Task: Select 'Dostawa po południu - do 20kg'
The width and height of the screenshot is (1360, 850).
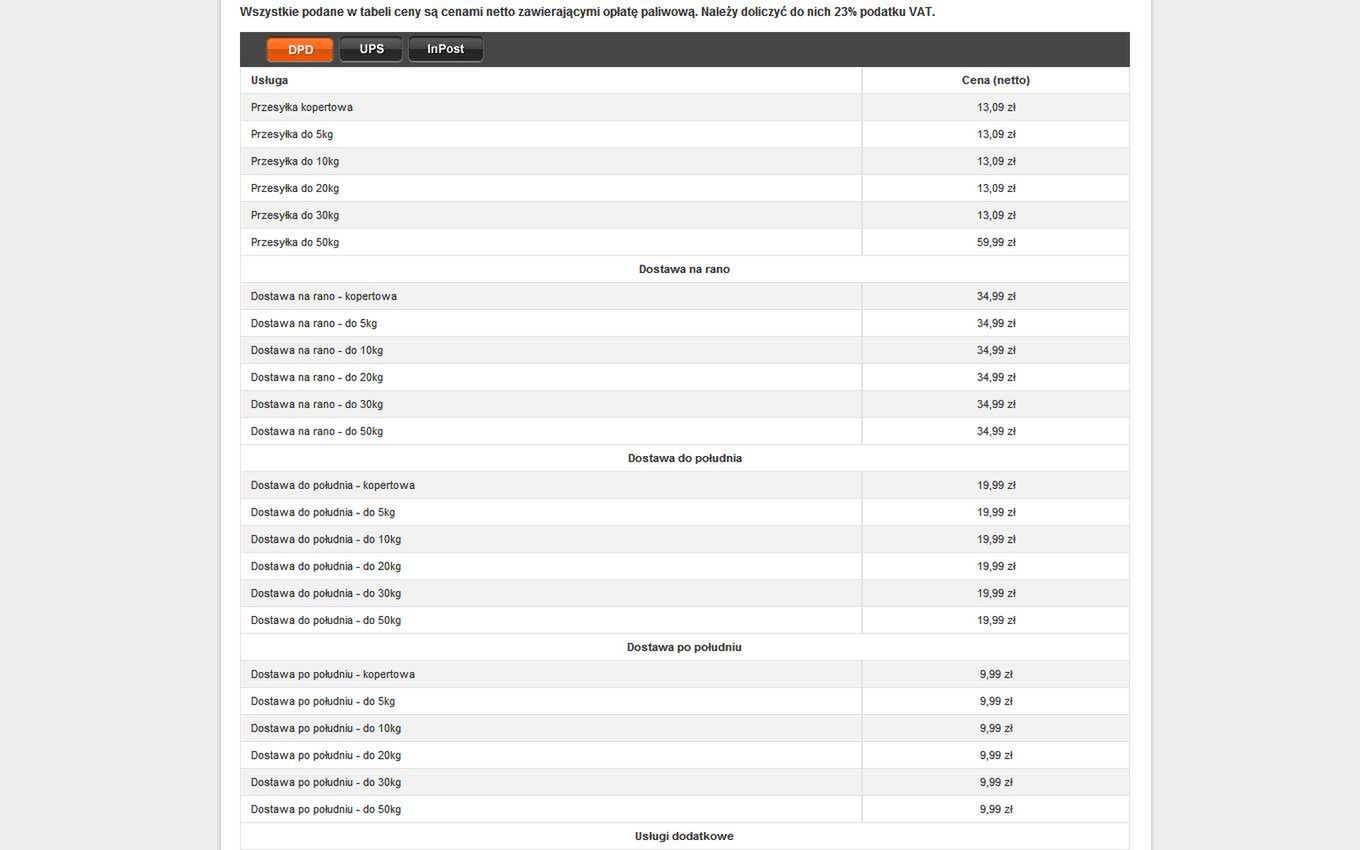Action: coord(326,755)
